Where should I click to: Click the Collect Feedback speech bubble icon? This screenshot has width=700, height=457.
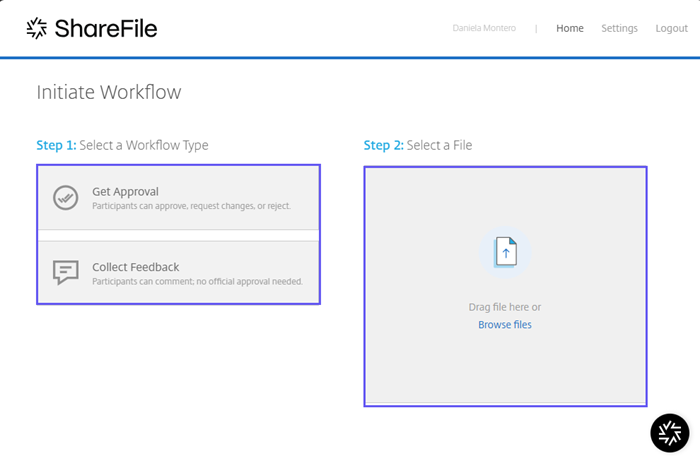click(66, 272)
